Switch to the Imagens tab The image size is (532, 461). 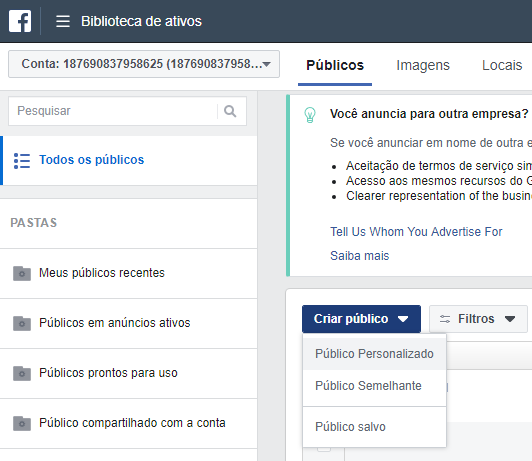coord(423,65)
